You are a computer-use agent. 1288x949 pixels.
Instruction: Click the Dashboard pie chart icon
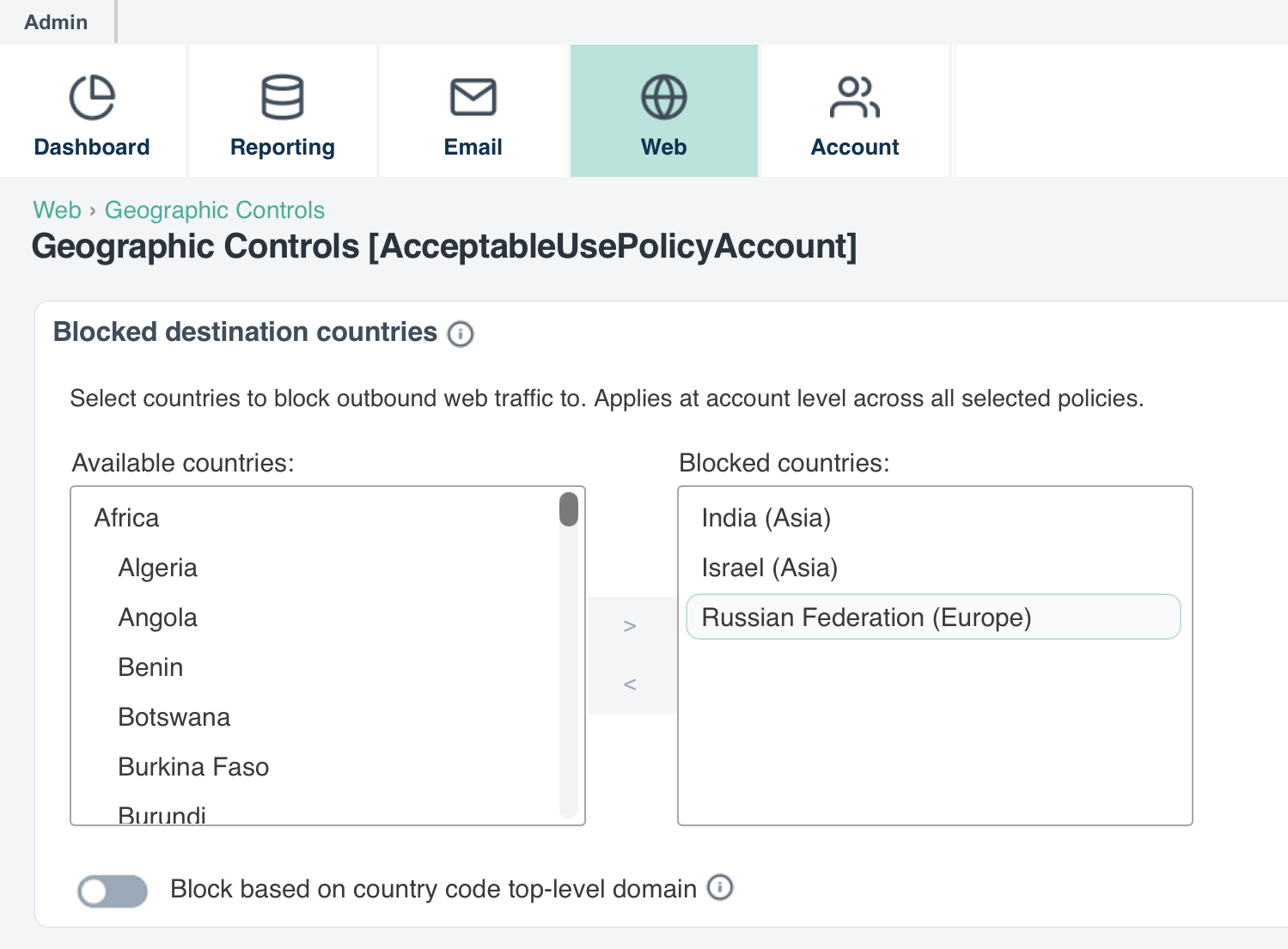click(92, 97)
